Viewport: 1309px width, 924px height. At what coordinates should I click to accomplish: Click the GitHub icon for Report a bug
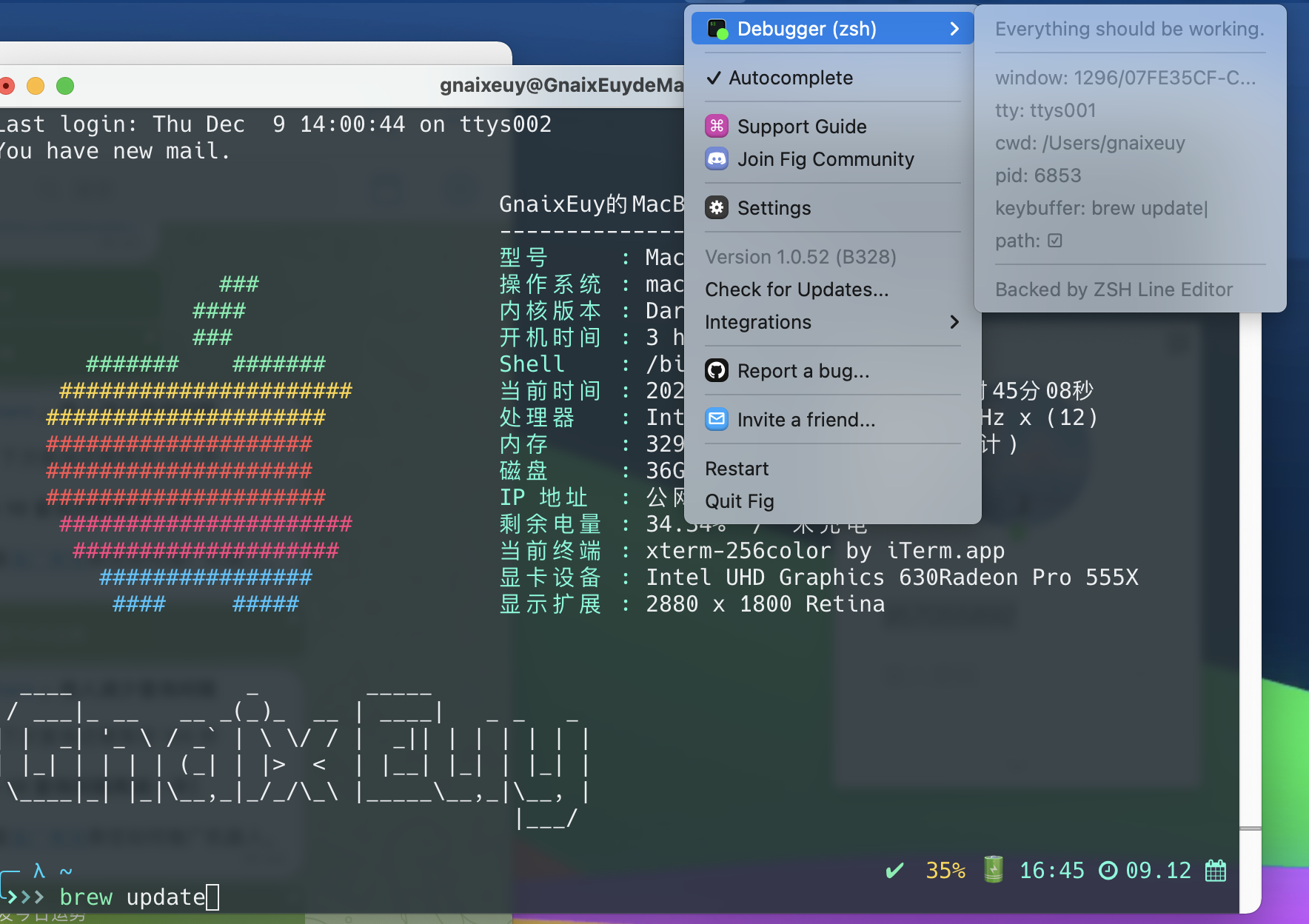click(717, 371)
